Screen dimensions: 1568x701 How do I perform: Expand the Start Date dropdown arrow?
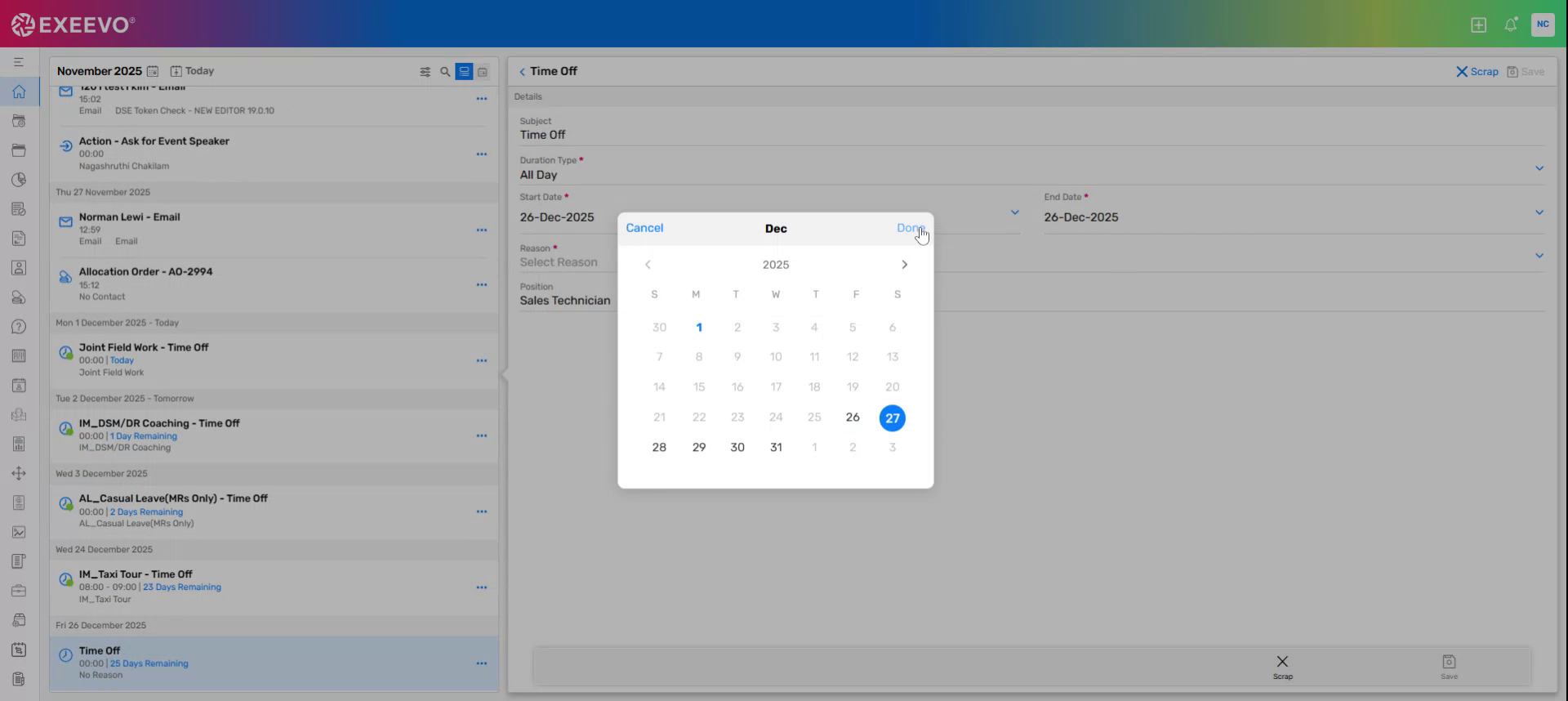(1014, 212)
